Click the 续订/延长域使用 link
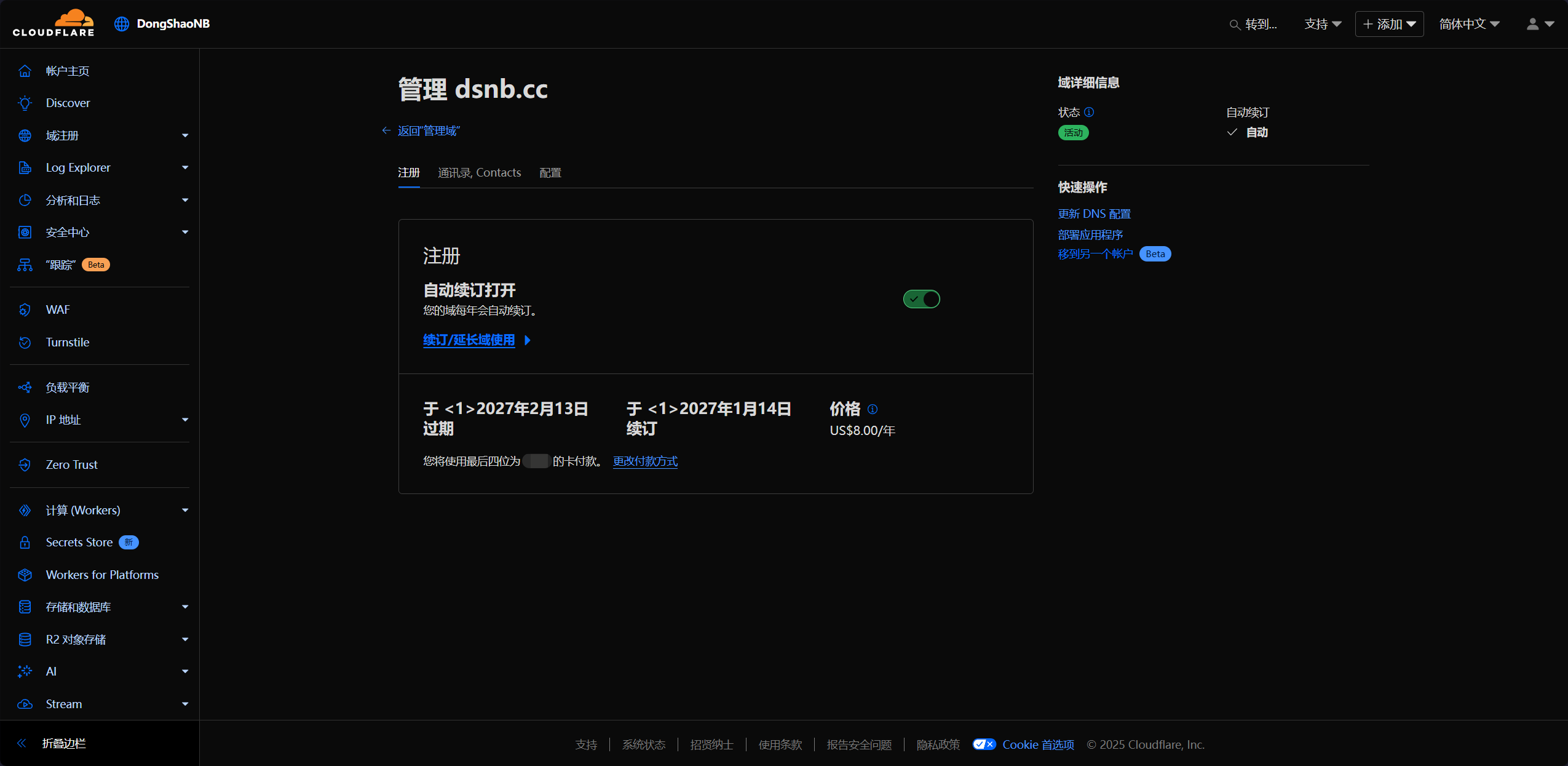Viewport: 1568px width, 766px height. pos(469,340)
